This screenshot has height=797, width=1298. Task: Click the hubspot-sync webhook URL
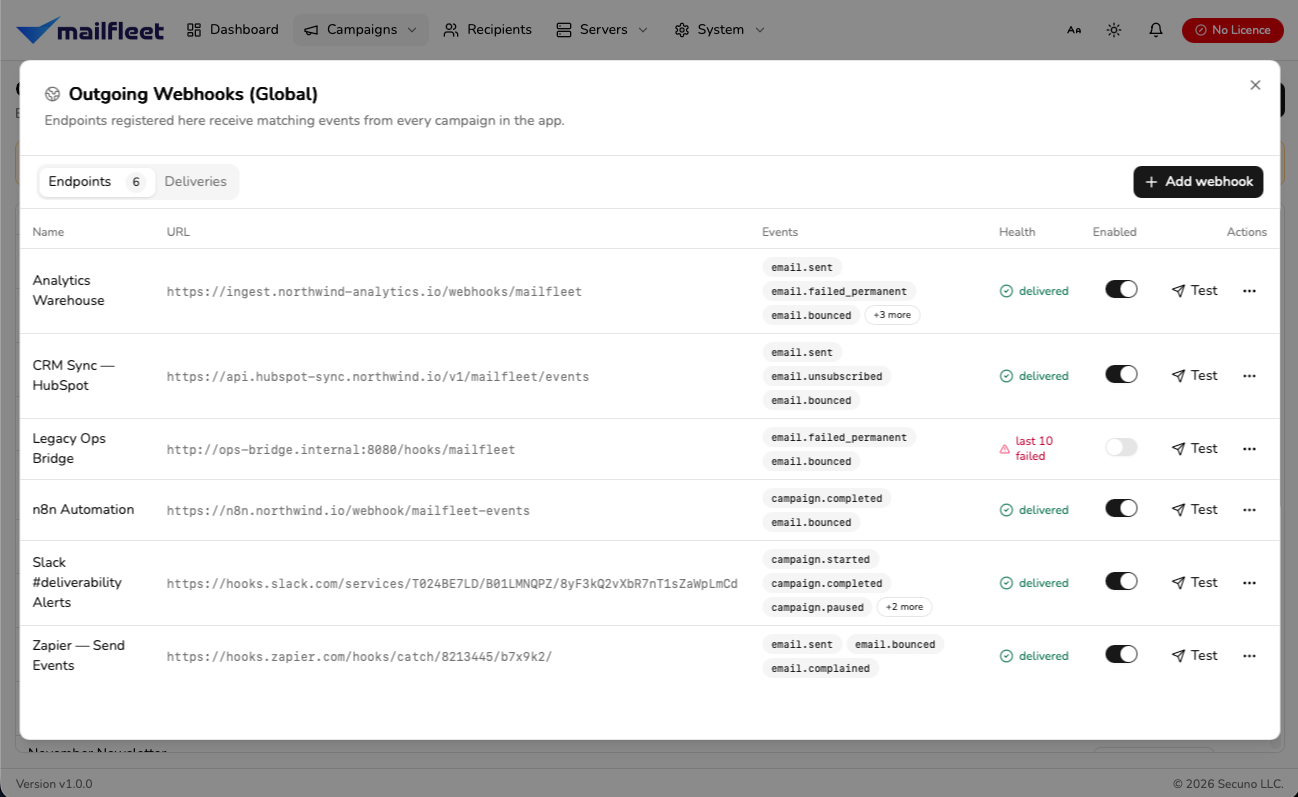click(378, 377)
